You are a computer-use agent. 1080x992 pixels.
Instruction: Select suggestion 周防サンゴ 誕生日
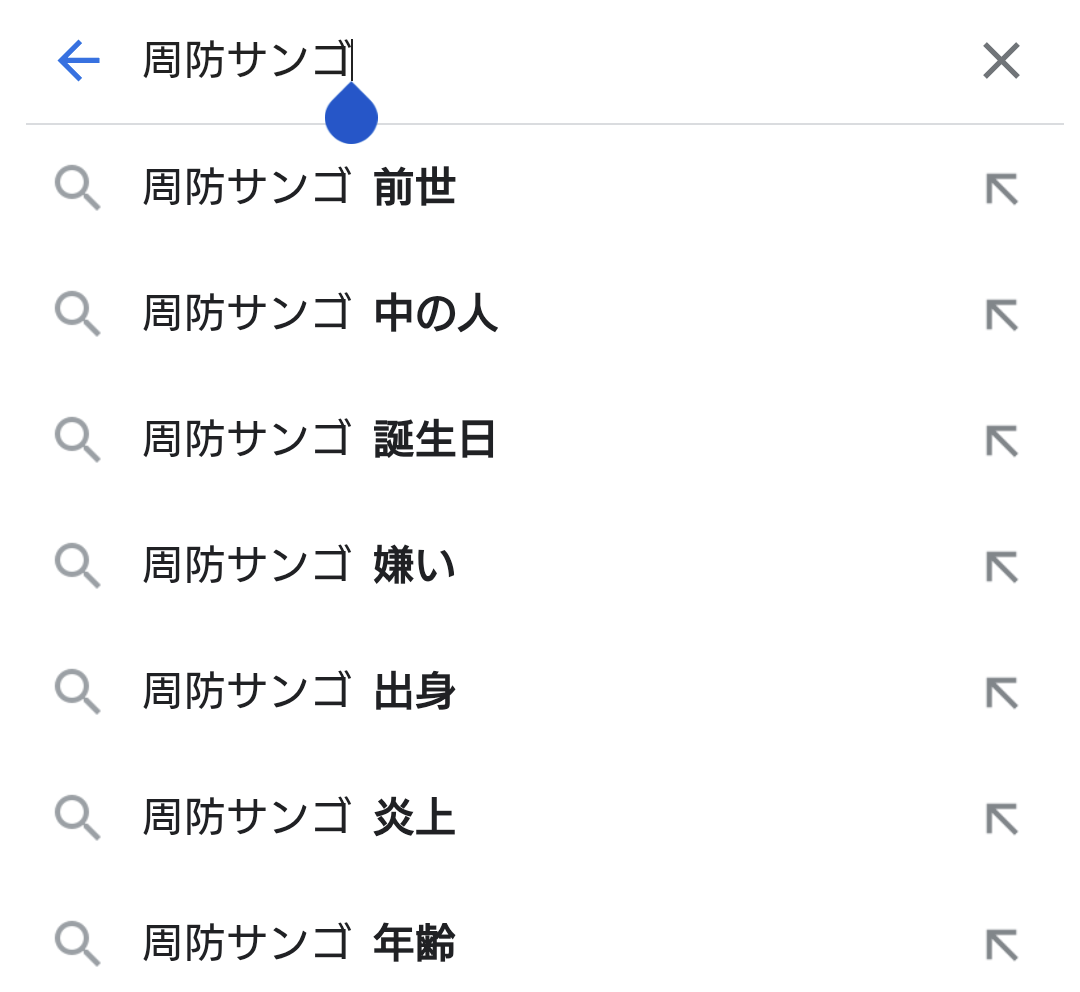(x=544, y=440)
